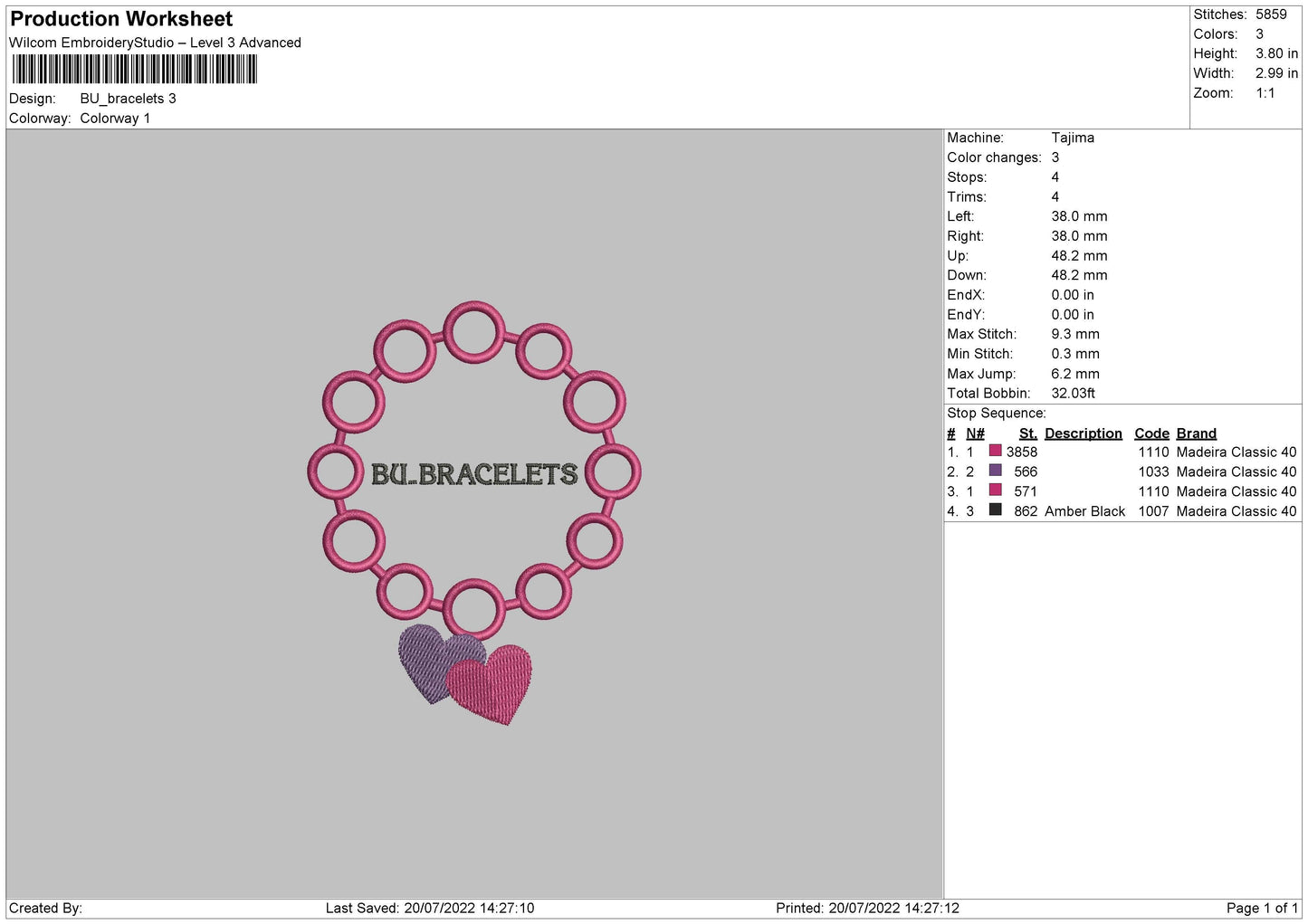Click the 'Last Saved: 20/07/2022 14:27:10' text
This screenshot has width=1308, height=924.
click(x=430, y=909)
